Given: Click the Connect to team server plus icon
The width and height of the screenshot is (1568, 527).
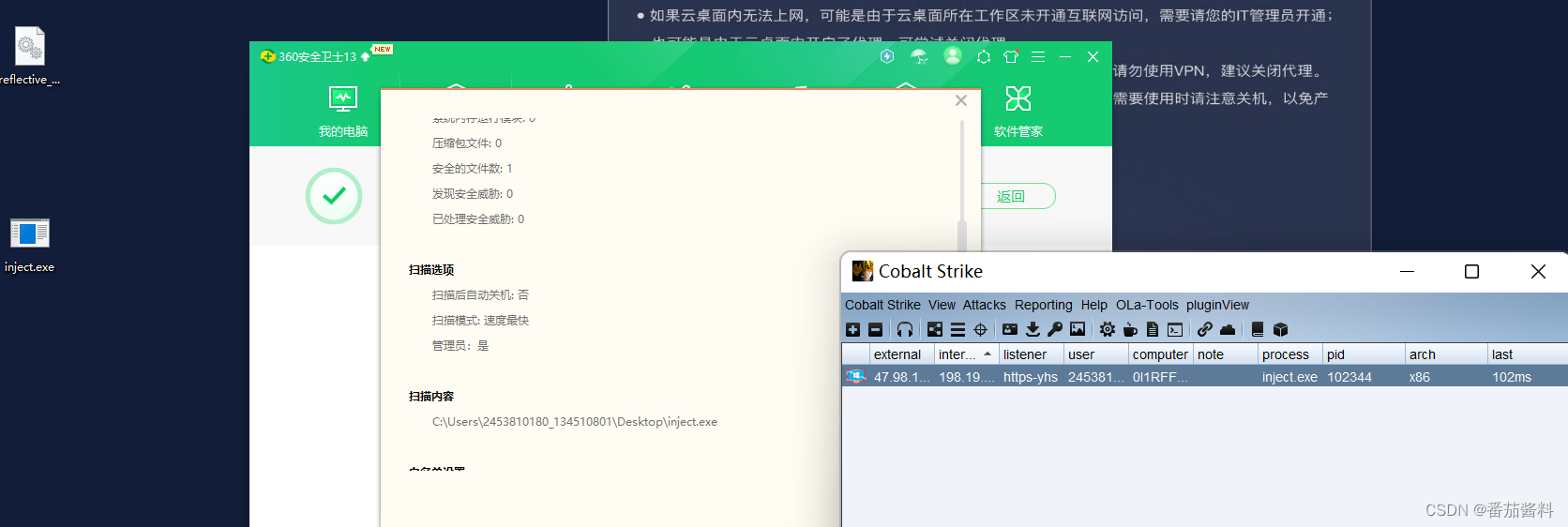Looking at the screenshot, I should 852,329.
